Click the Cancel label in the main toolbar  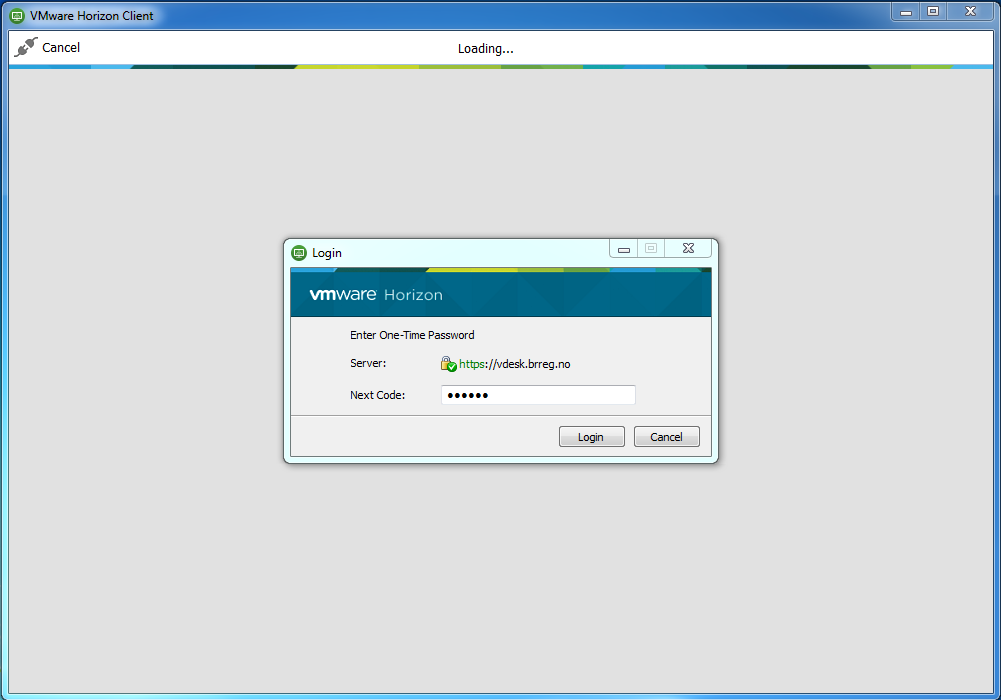click(61, 48)
